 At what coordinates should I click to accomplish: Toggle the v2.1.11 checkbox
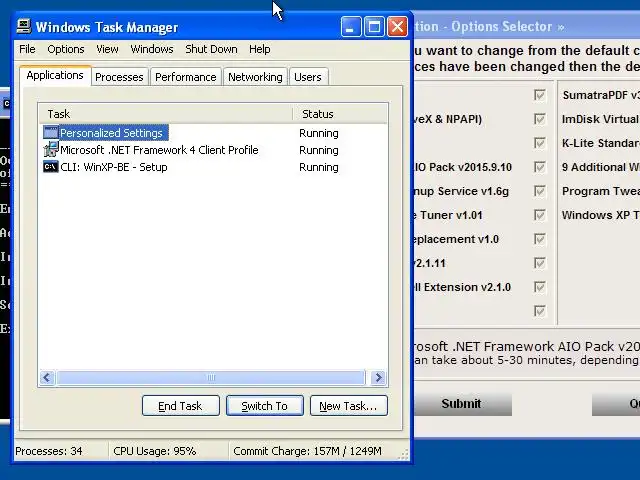coord(540,263)
